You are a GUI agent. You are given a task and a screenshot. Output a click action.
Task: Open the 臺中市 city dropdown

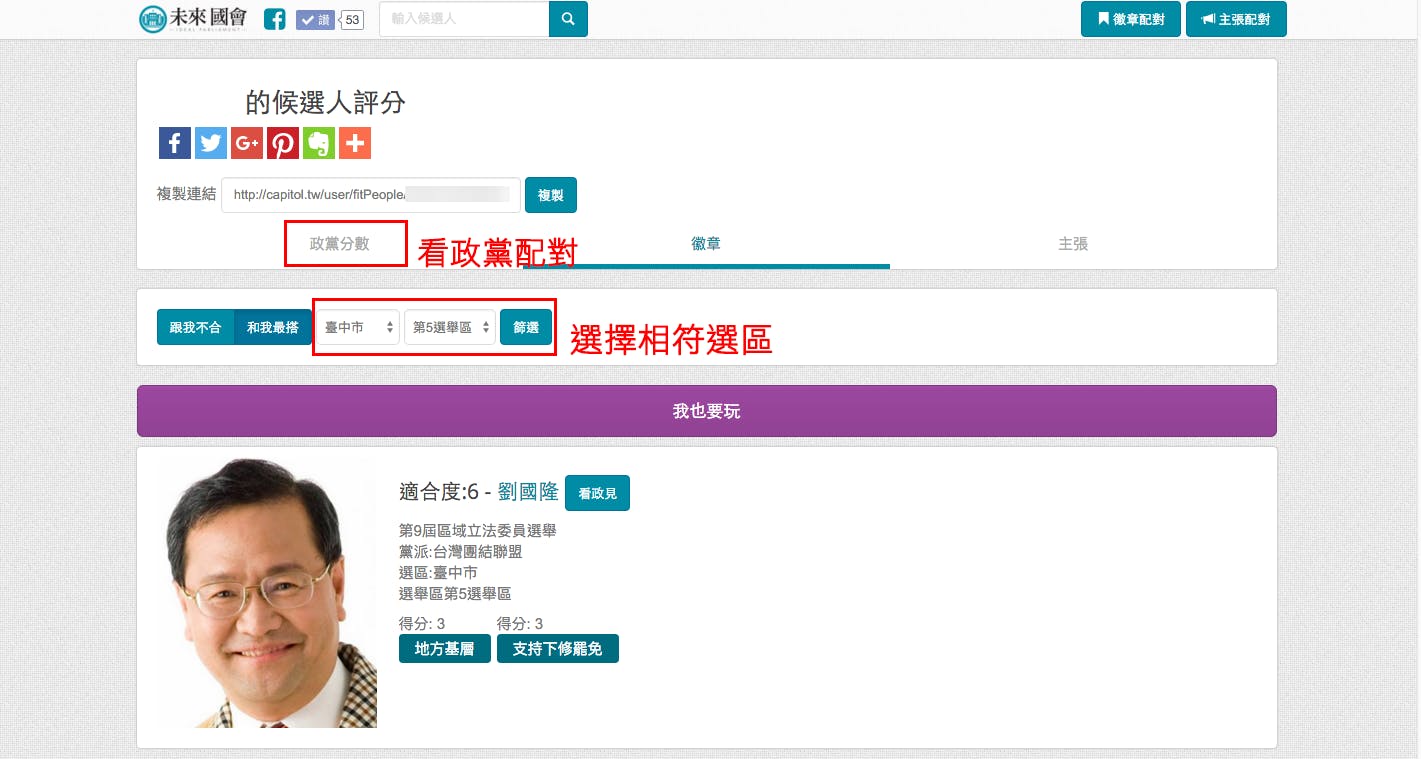tap(357, 326)
